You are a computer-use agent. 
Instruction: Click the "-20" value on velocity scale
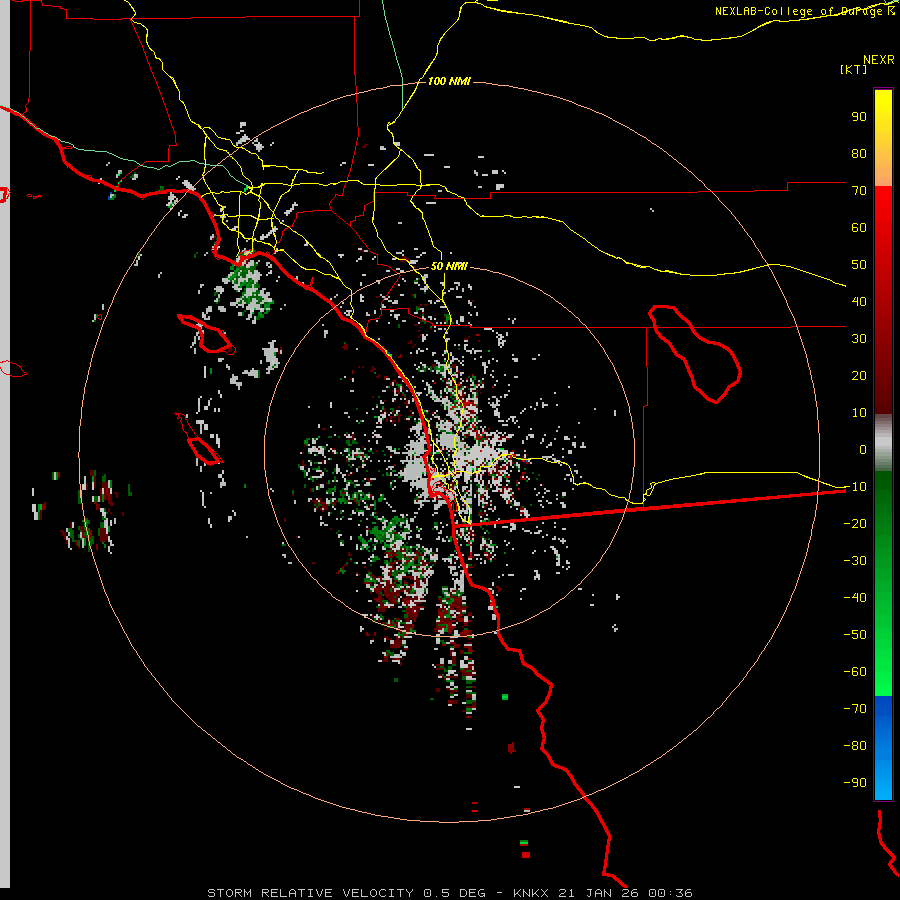pyautogui.click(x=855, y=524)
